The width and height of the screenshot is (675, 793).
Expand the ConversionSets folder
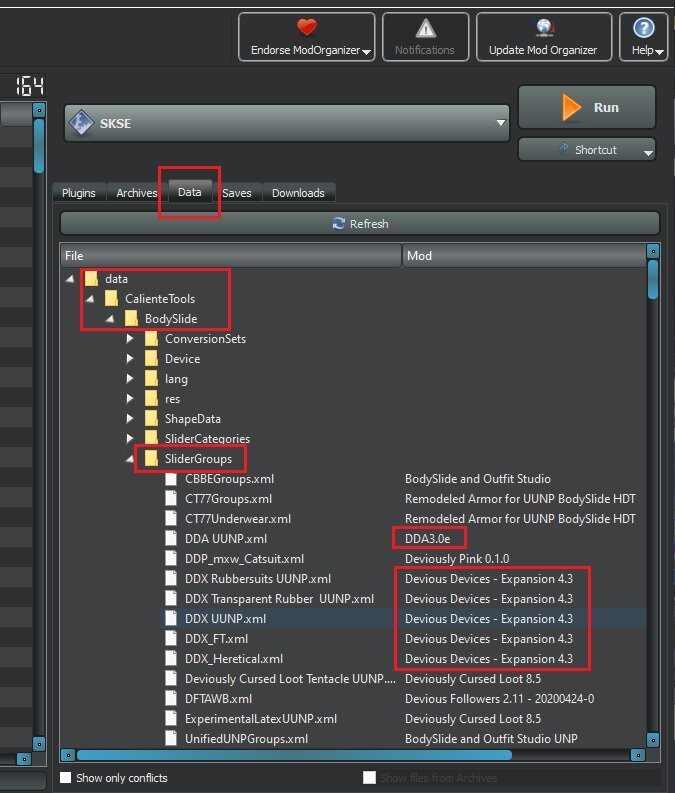[x=130, y=338]
